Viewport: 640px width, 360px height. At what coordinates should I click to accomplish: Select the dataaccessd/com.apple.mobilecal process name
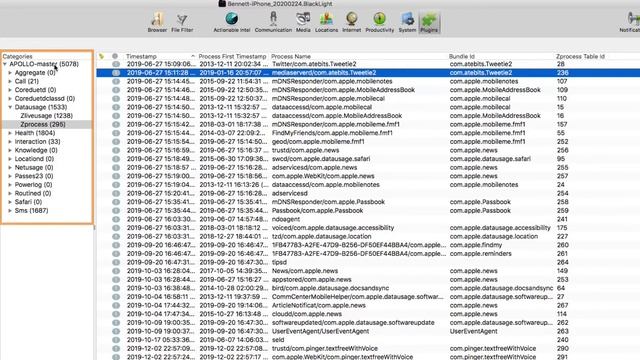[x=322, y=107]
